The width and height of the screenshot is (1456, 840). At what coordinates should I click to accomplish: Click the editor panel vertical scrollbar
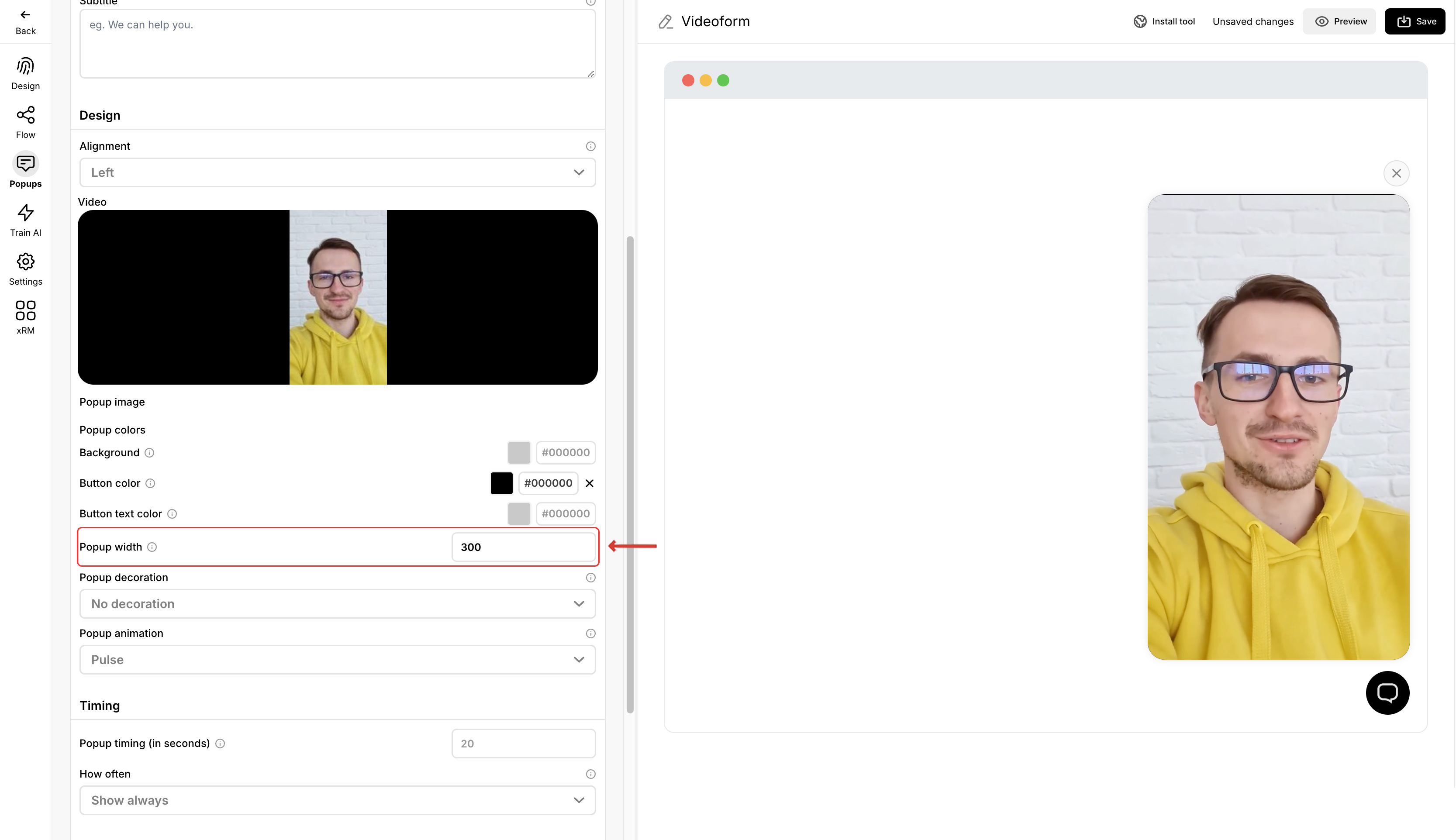tap(630, 474)
